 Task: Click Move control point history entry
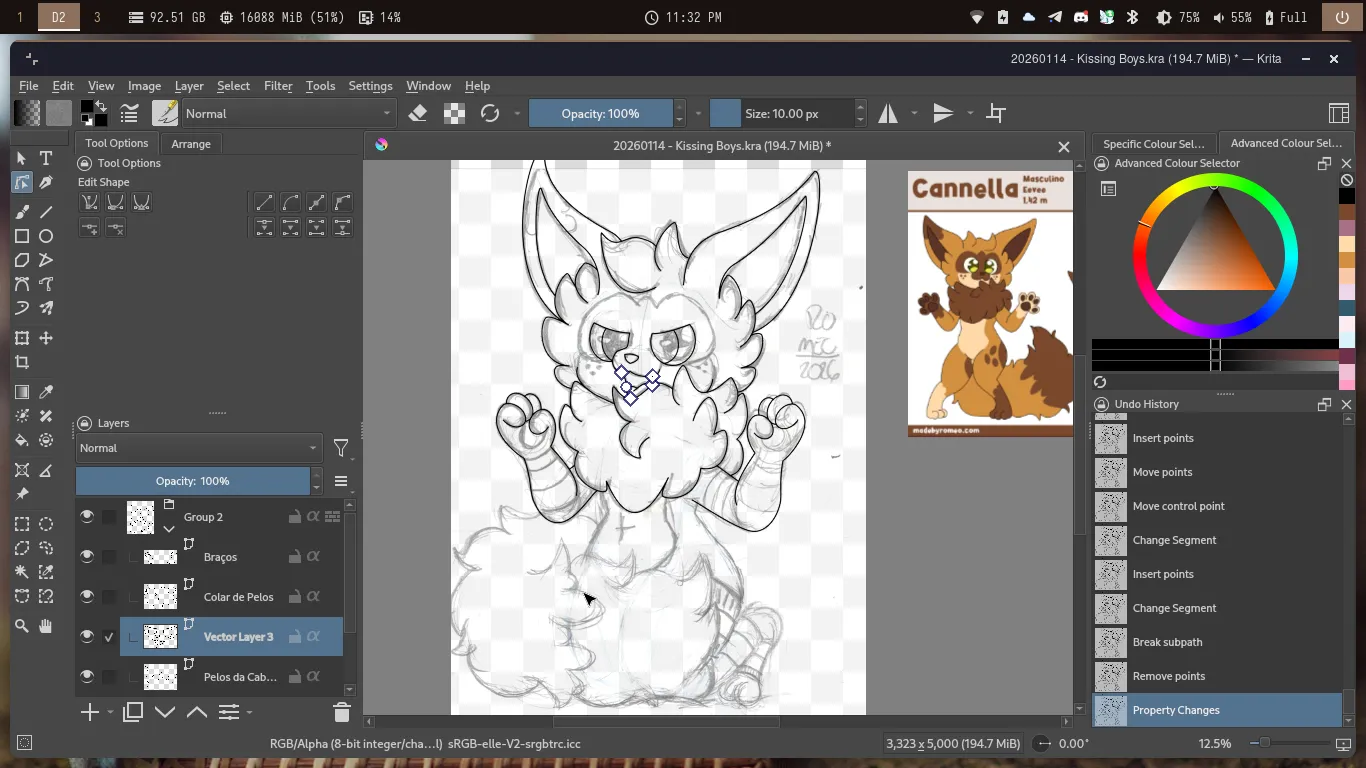click(x=1178, y=506)
